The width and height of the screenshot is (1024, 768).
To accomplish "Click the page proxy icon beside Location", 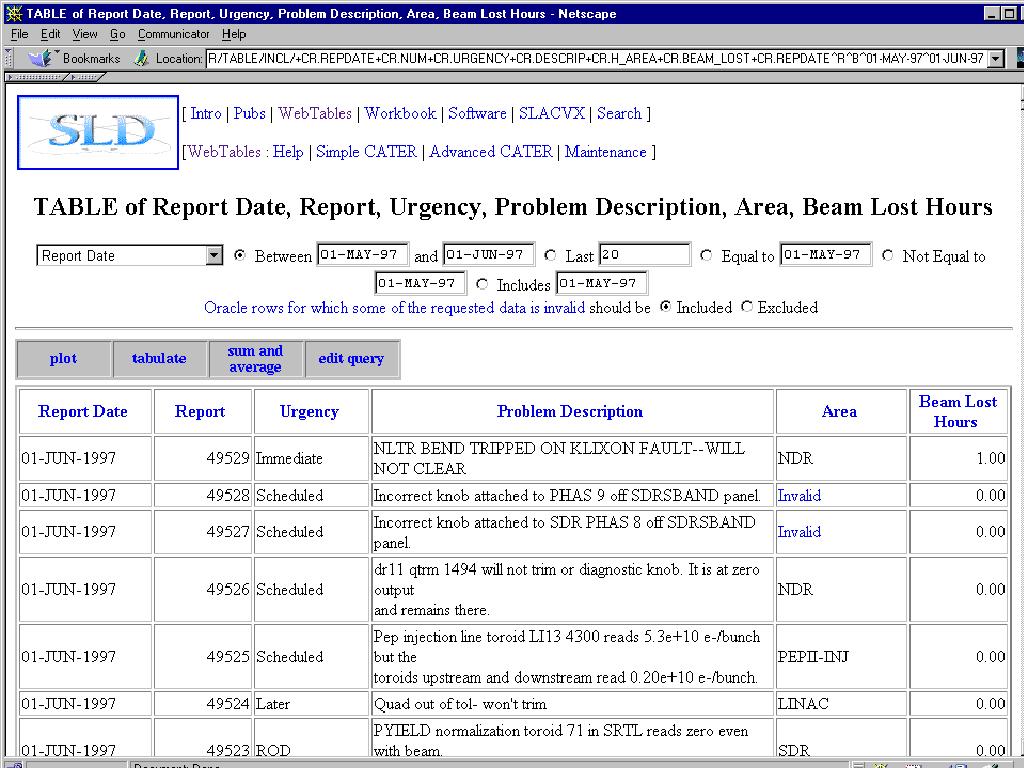I will 144,58.
